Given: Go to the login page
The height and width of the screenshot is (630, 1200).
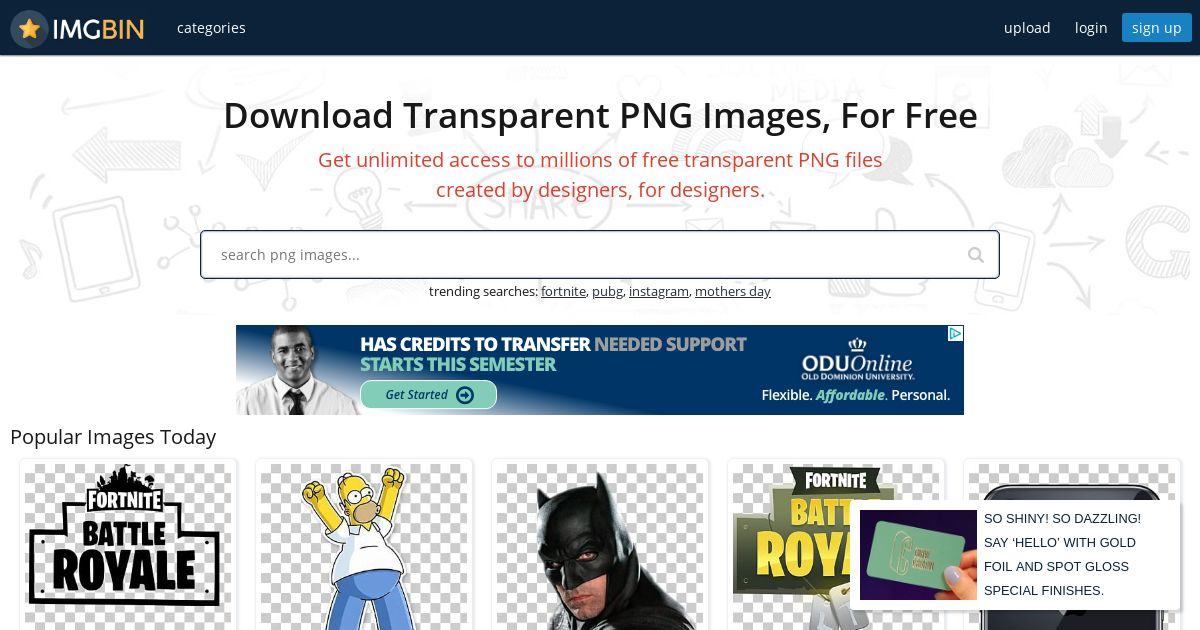Looking at the screenshot, I should pyautogui.click(x=1091, y=28).
